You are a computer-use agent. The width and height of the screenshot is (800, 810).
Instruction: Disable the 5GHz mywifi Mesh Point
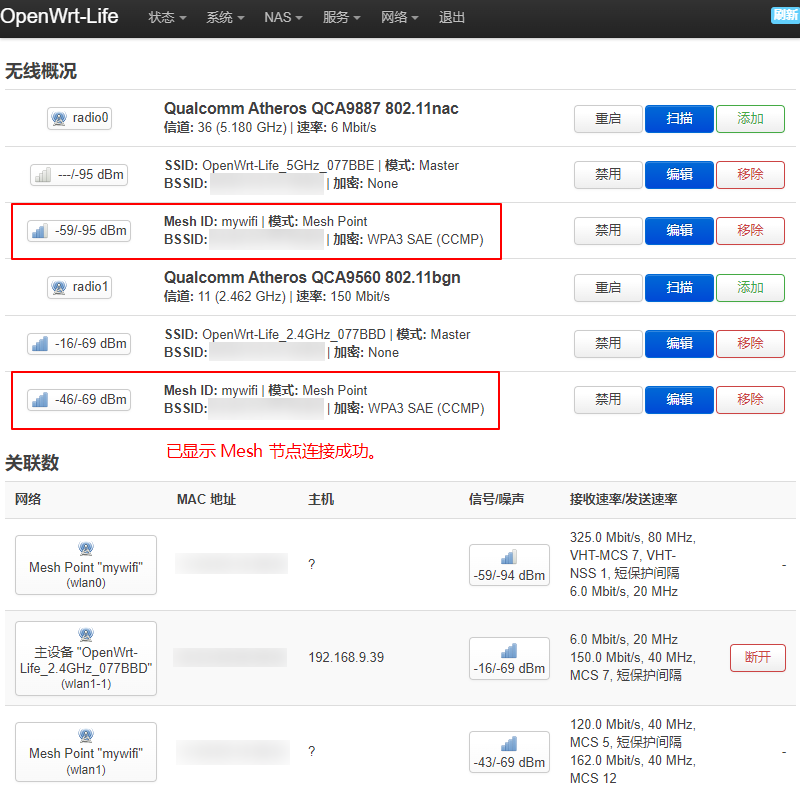click(x=608, y=231)
